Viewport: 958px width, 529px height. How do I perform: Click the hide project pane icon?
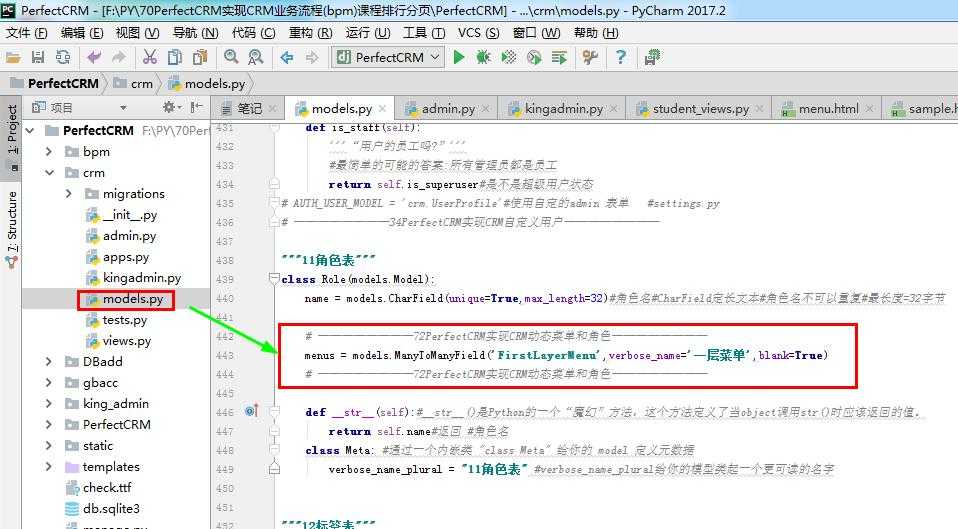[x=196, y=108]
